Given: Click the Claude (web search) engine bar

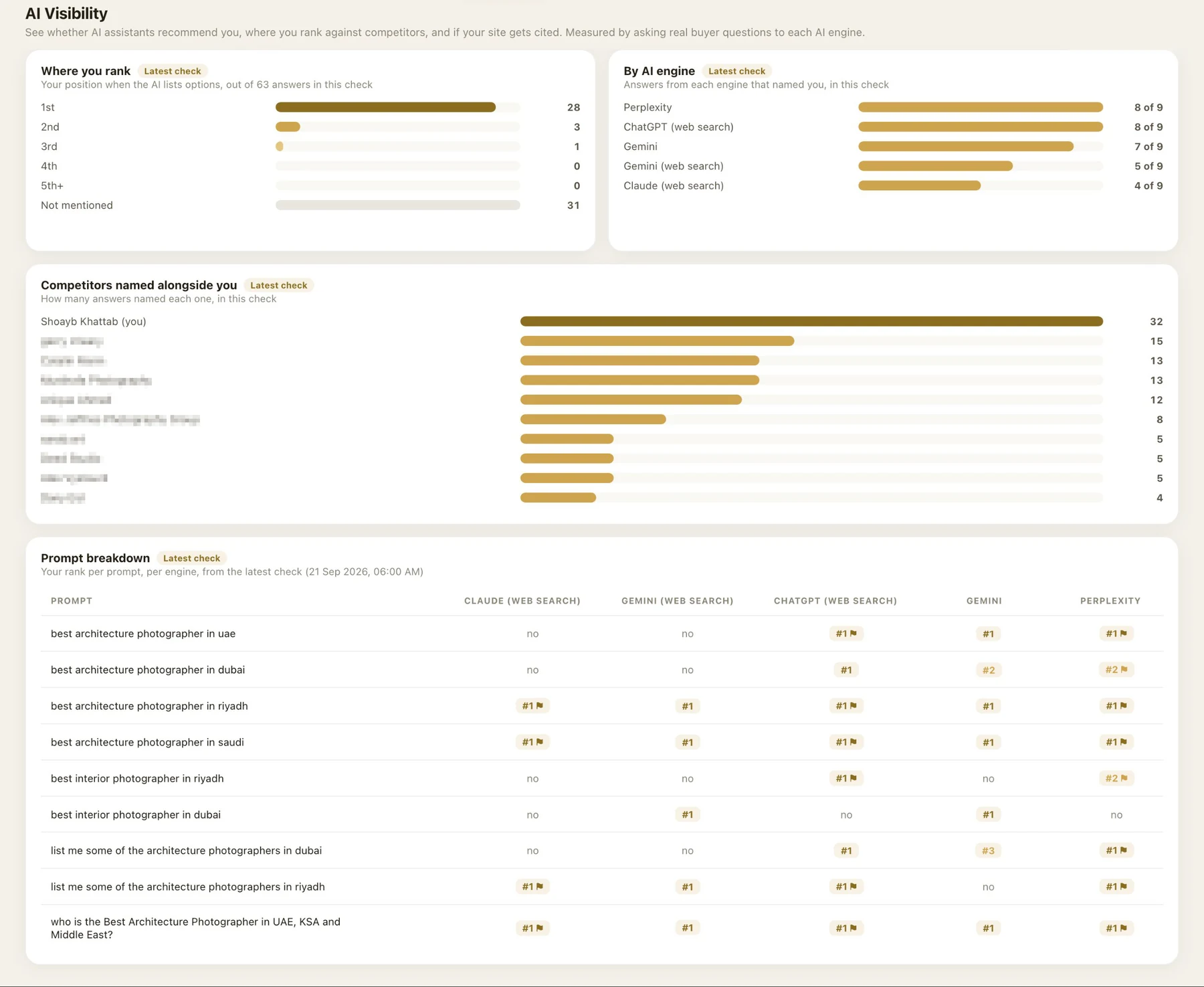Looking at the screenshot, I should pyautogui.click(x=981, y=185).
